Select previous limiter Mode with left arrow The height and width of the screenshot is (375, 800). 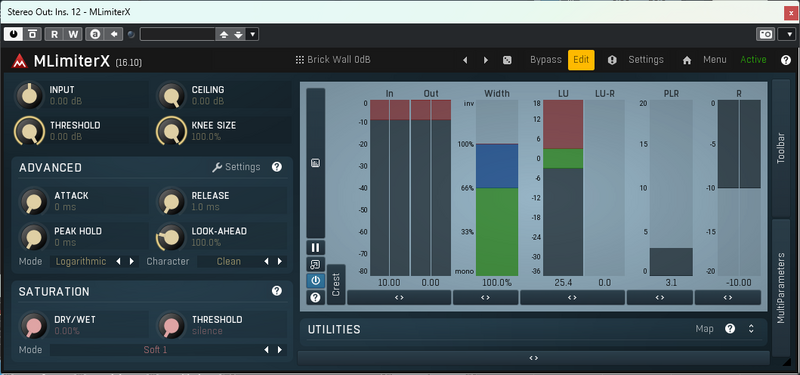[x=118, y=261]
